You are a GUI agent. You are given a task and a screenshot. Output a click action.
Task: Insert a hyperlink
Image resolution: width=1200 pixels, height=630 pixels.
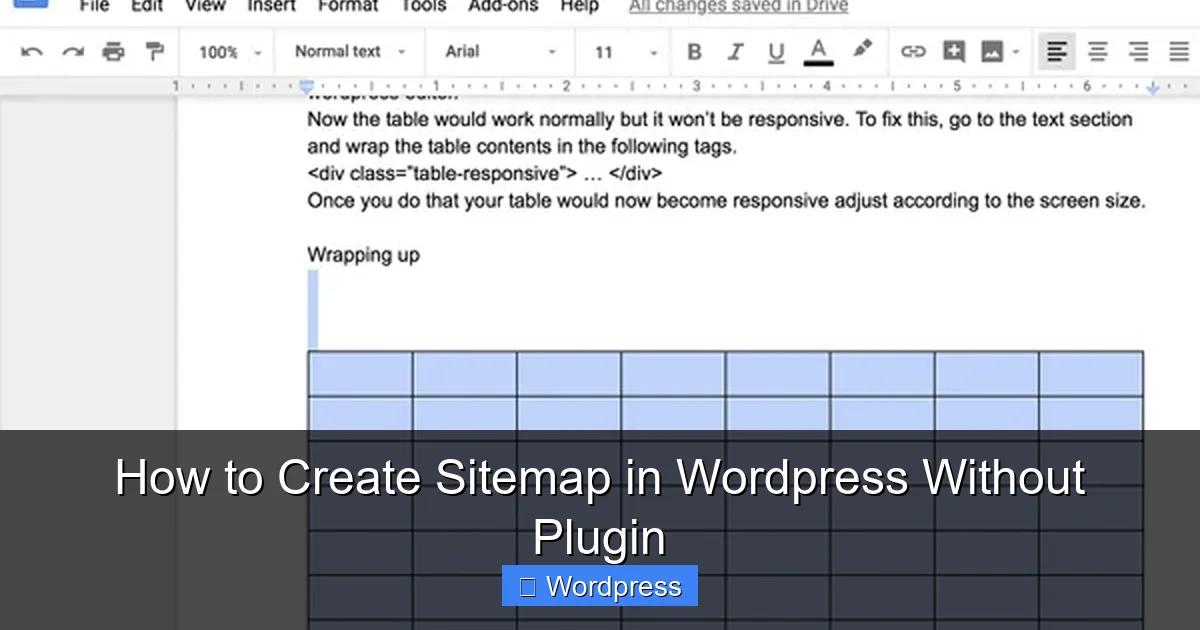click(913, 51)
